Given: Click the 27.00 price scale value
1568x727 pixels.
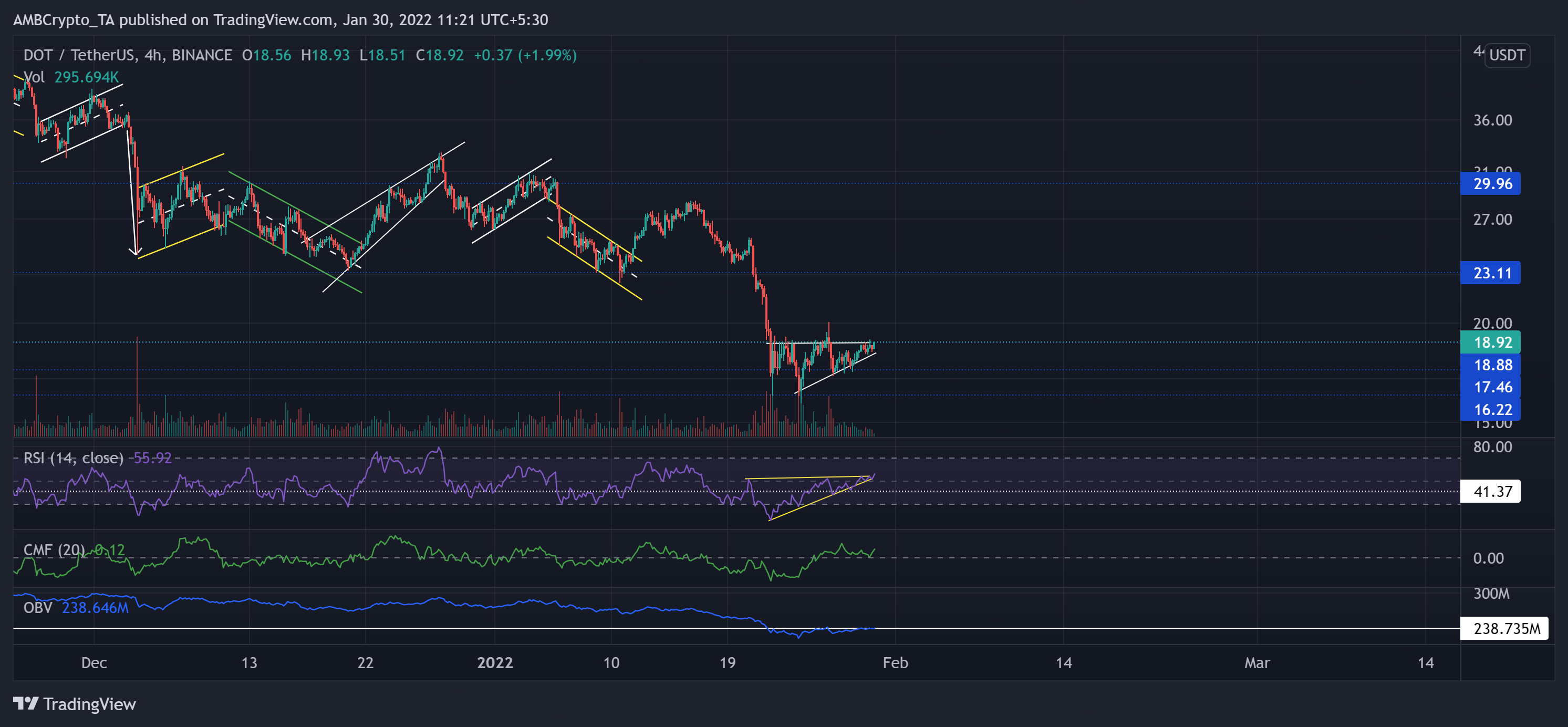Looking at the screenshot, I should pos(1492,219).
